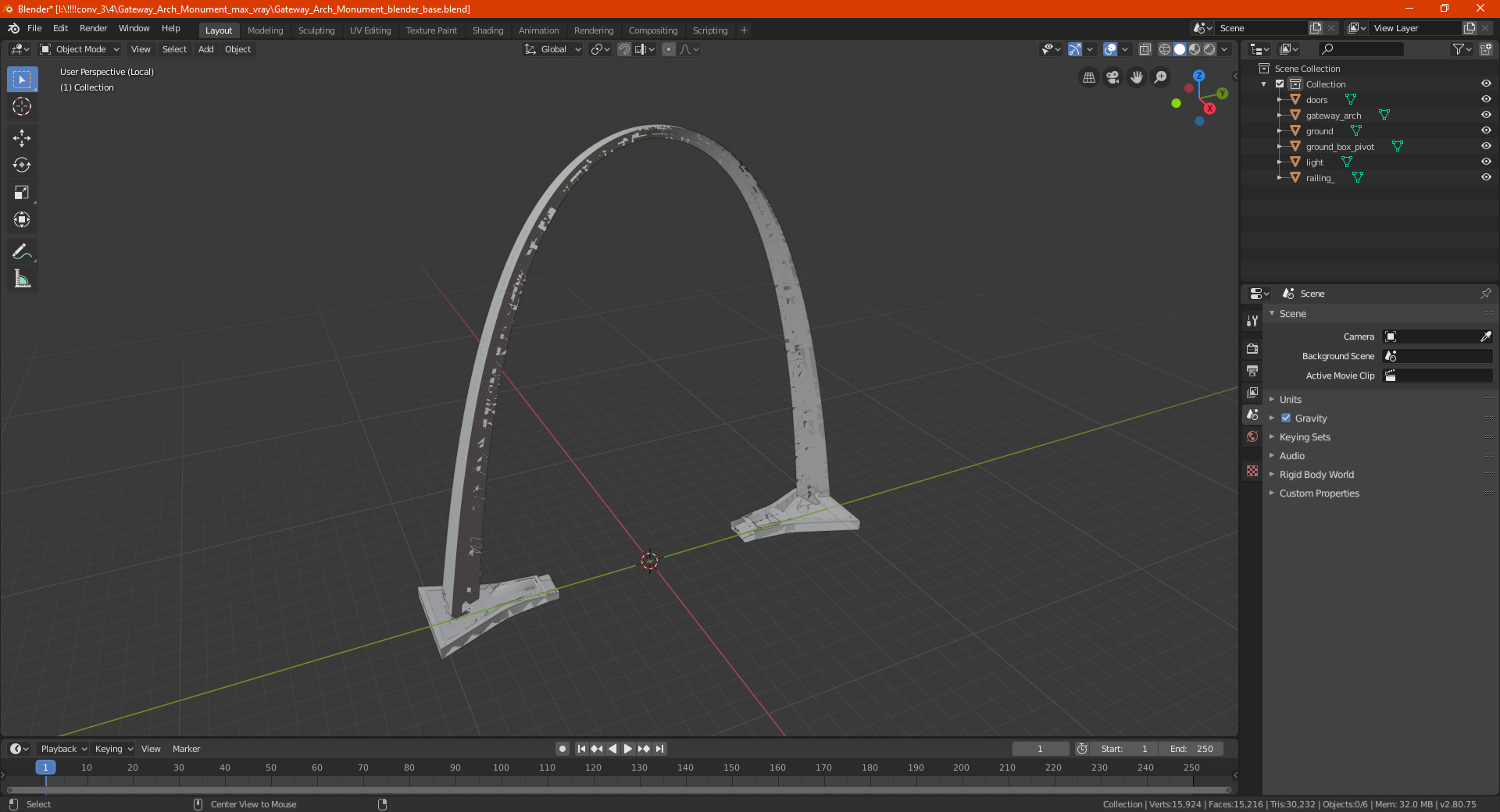Open the Keying dropdown in timeline

(113, 749)
